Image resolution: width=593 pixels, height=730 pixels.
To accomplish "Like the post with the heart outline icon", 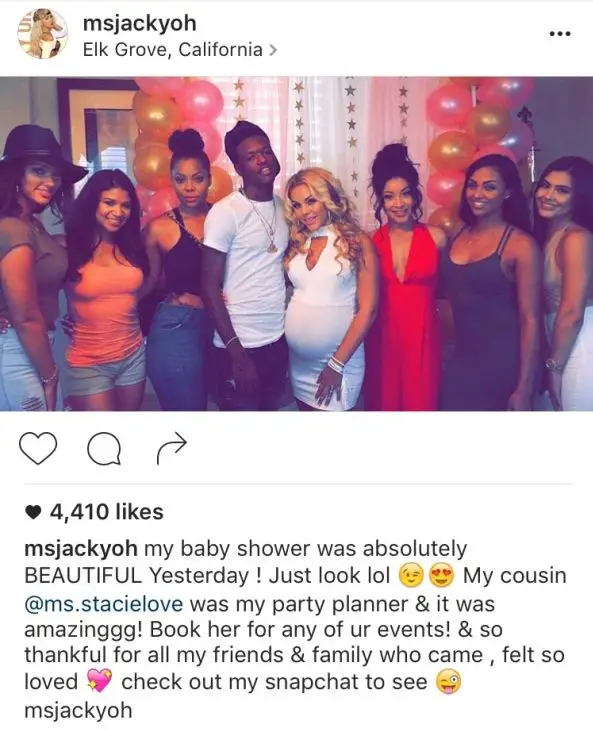I will (x=38, y=448).
